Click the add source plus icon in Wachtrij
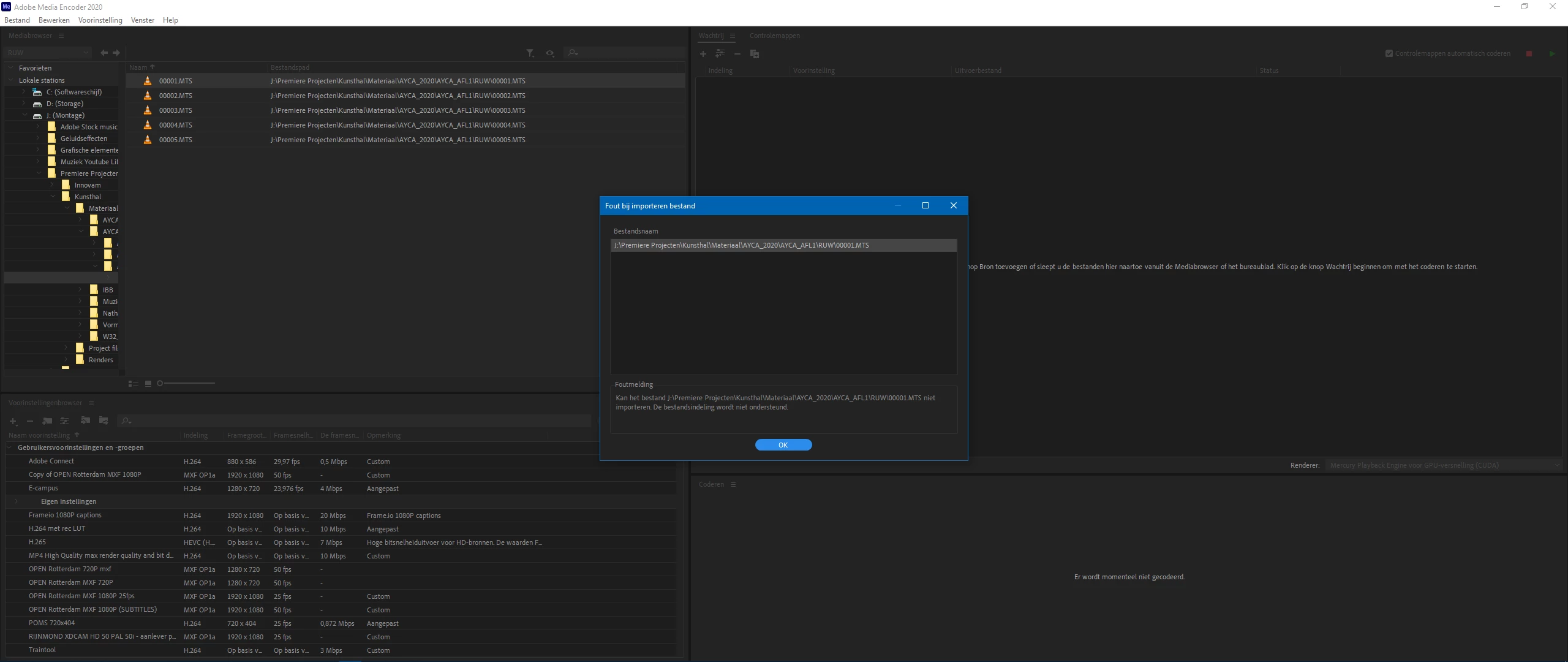 coord(703,54)
